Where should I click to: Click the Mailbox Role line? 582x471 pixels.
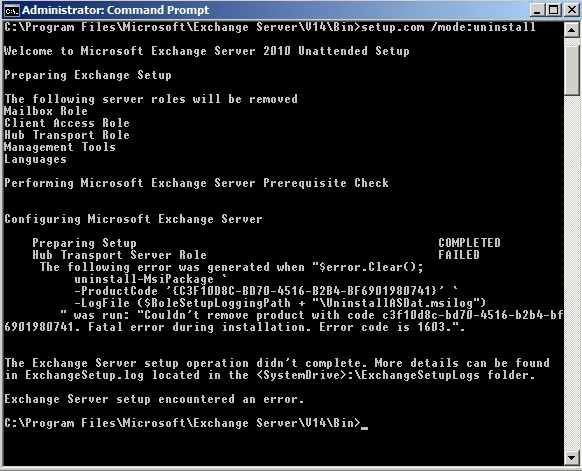point(46,111)
